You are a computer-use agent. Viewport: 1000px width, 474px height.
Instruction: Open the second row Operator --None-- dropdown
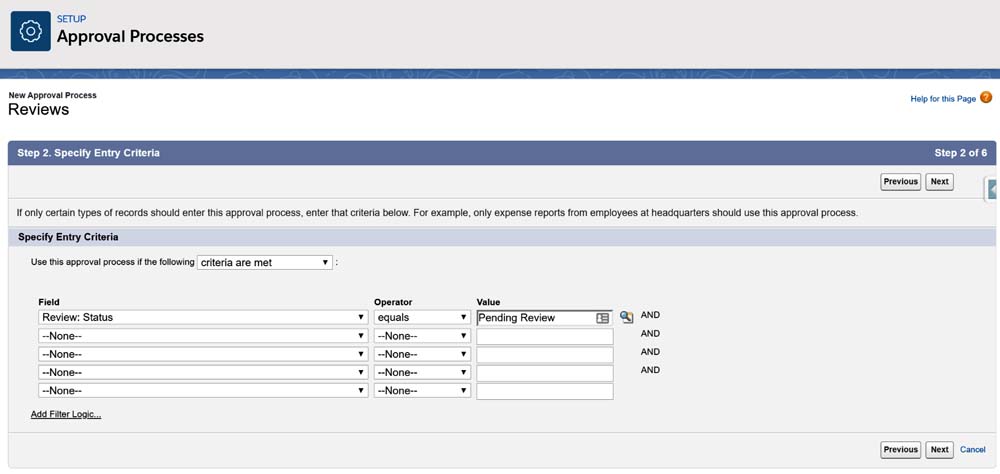pos(422,336)
